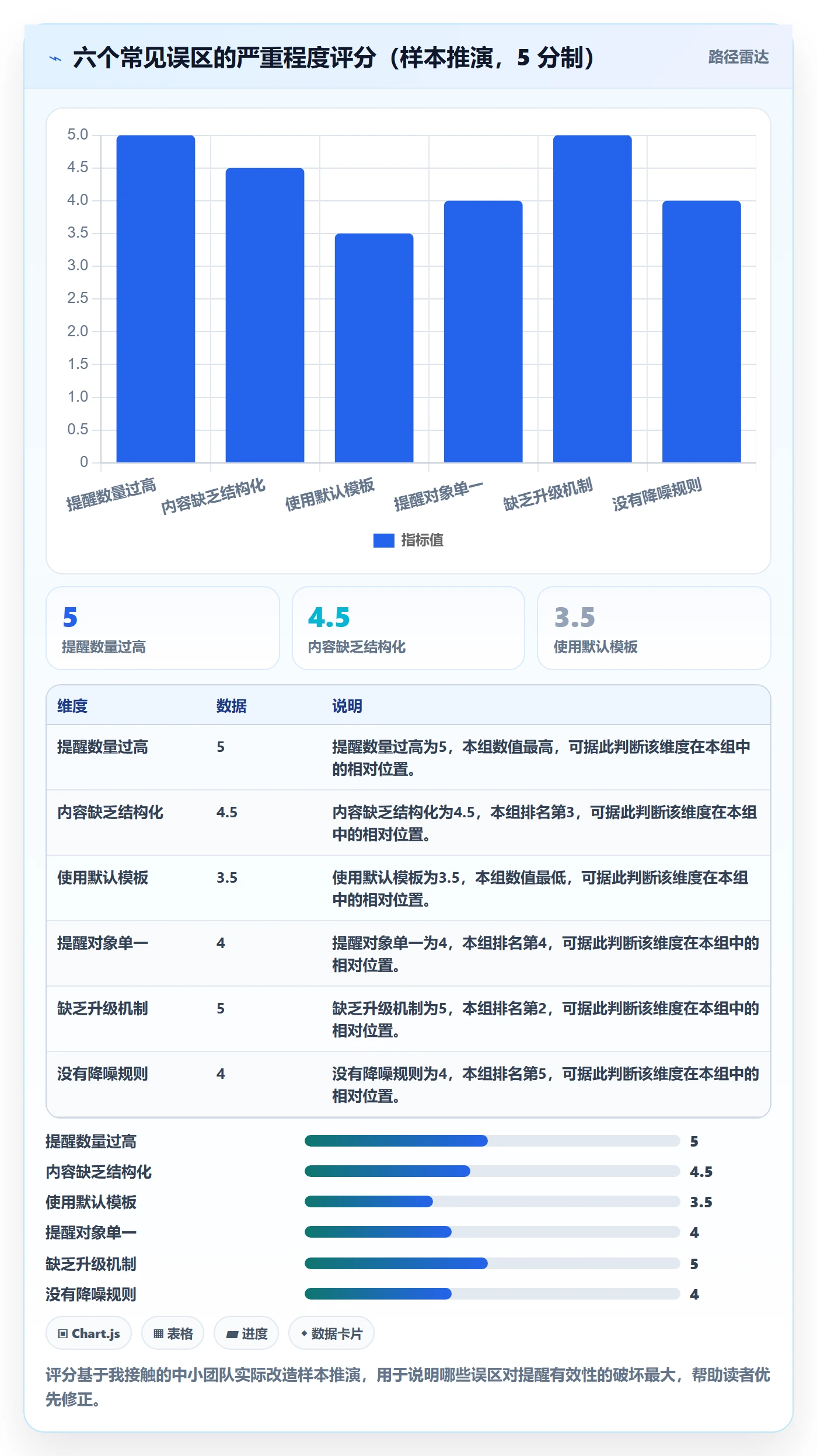Click the 3.5 value in table
817x1456 pixels.
pyautogui.click(x=227, y=877)
